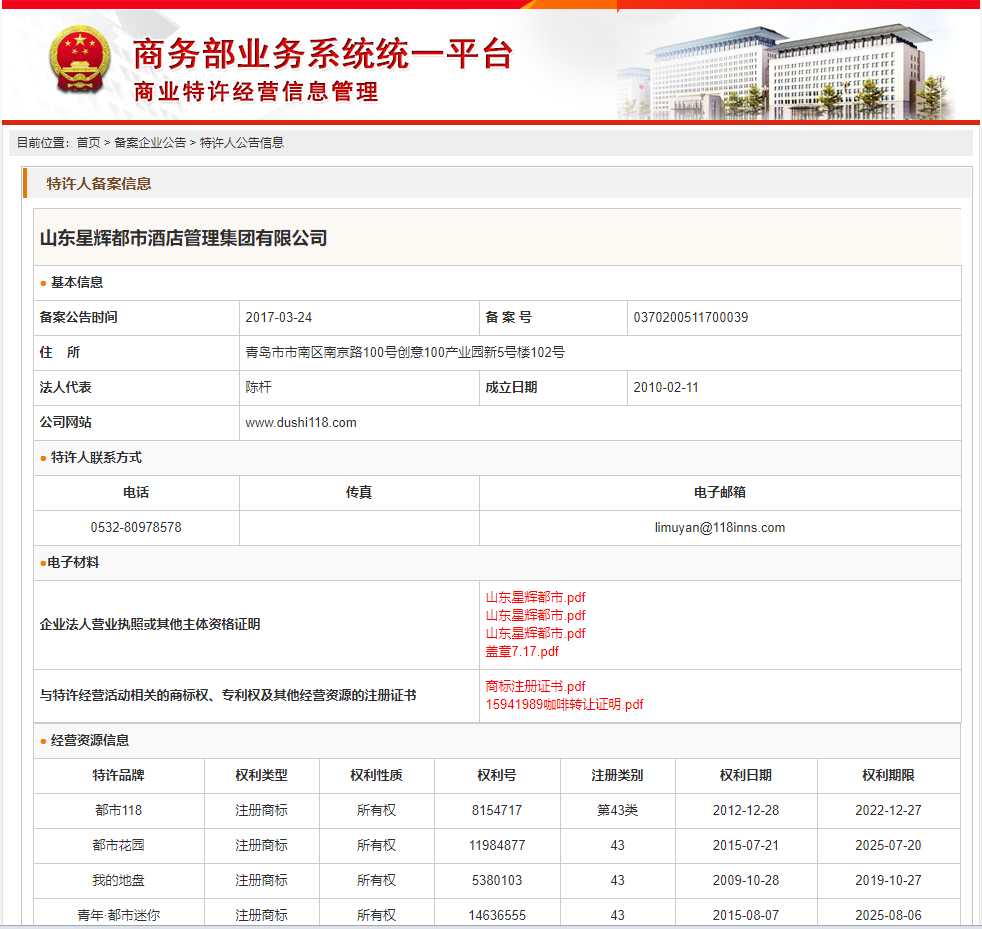Open 备案企业公告 breadcrumb link
982x929 pixels.
pyautogui.click(x=150, y=143)
